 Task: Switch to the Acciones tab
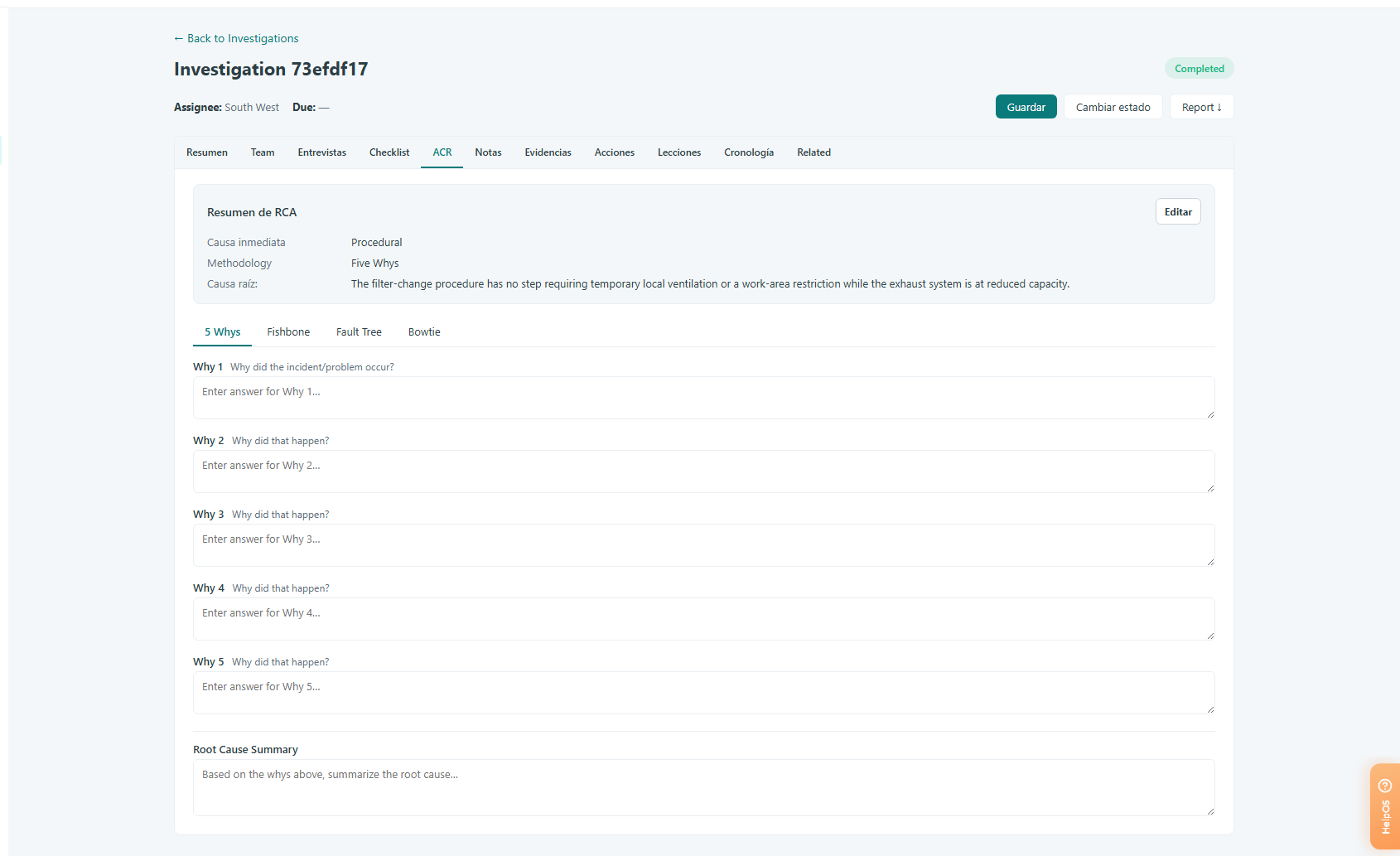[x=615, y=152]
